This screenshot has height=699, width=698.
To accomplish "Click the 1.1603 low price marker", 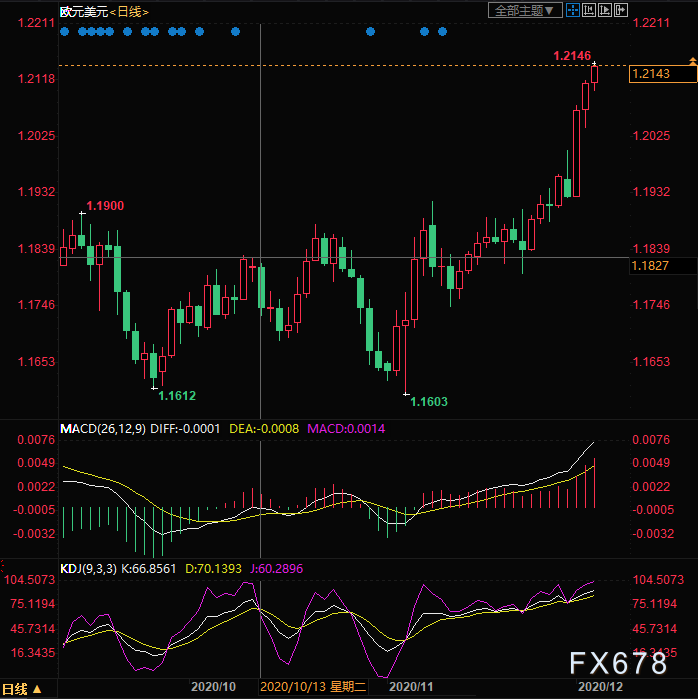I will (x=429, y=401).
